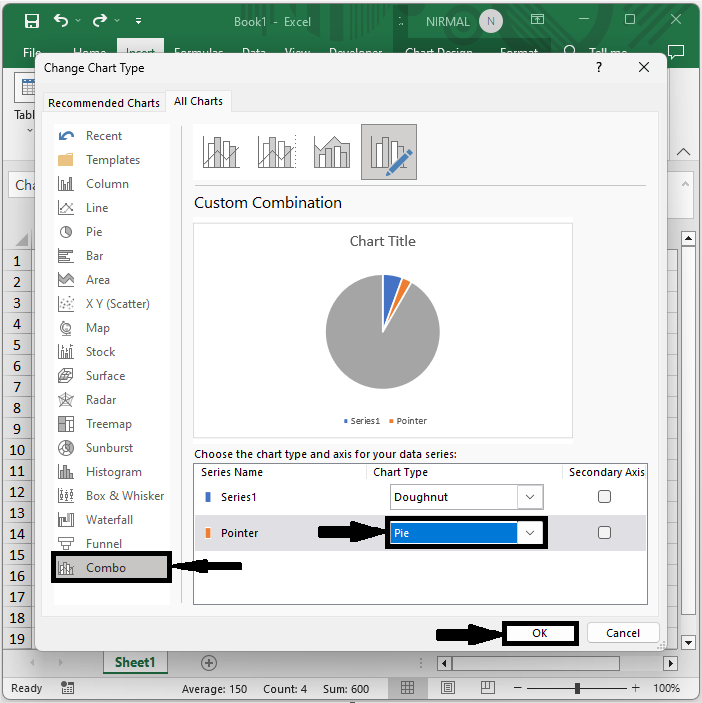Choose Histogram chart category

point(111,472)
